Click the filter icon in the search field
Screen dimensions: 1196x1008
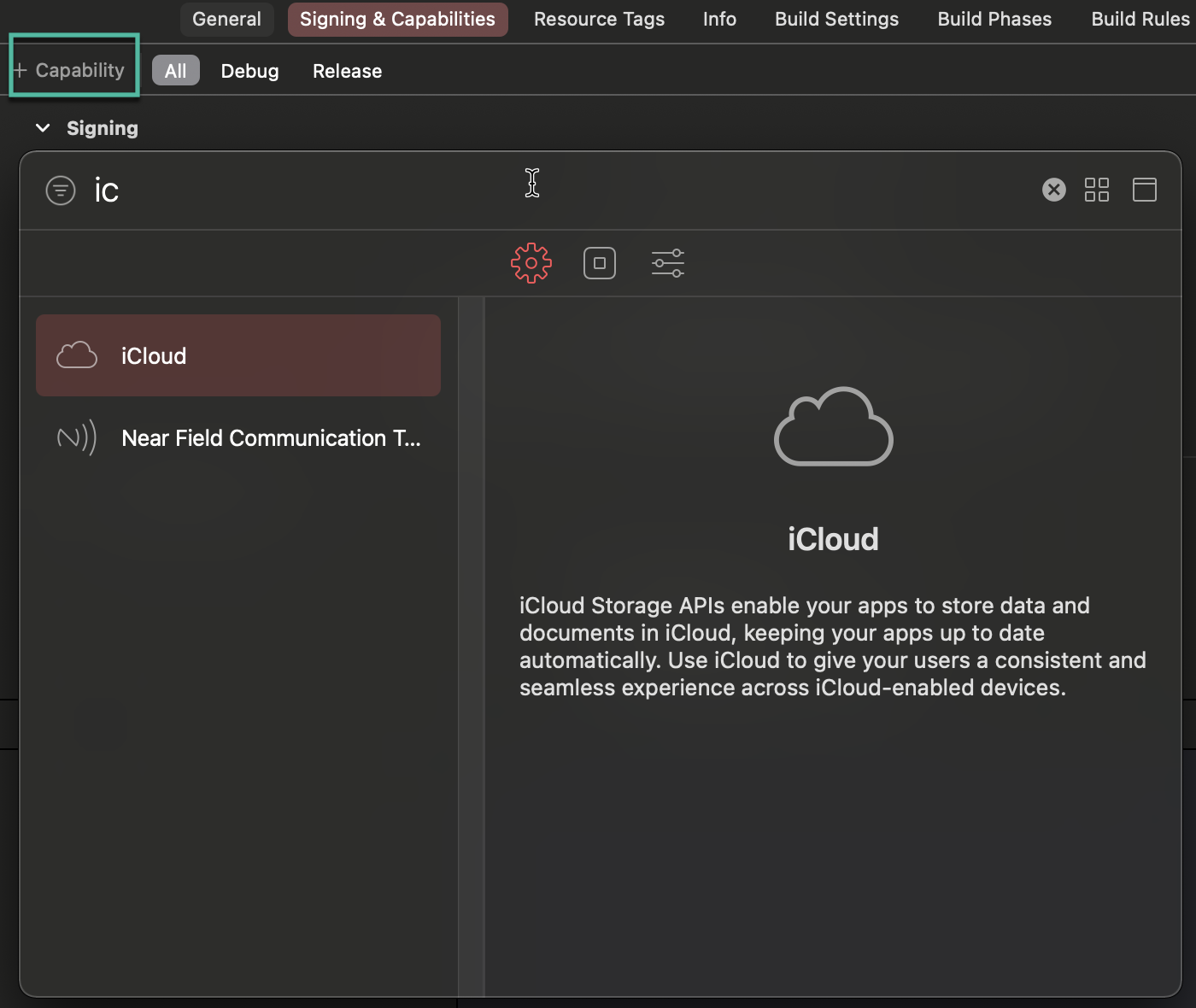pyautogui.click(x=60, y=190)
